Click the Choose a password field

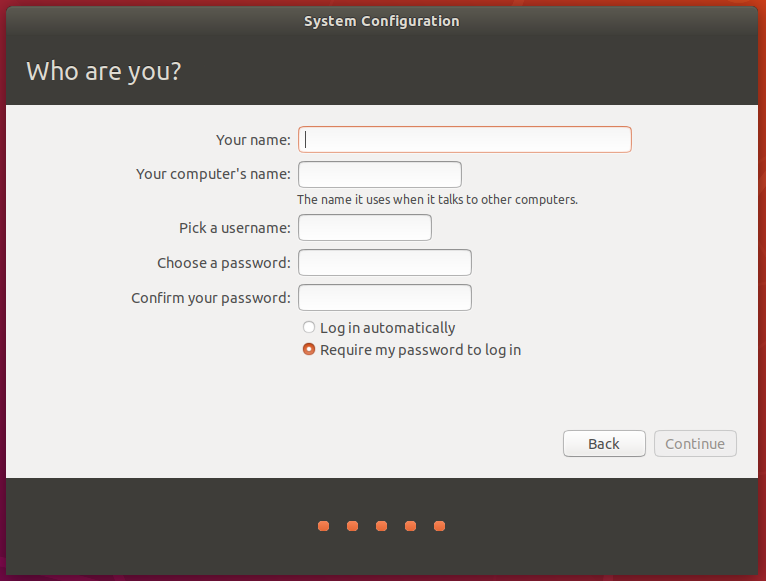coord(385,263)
